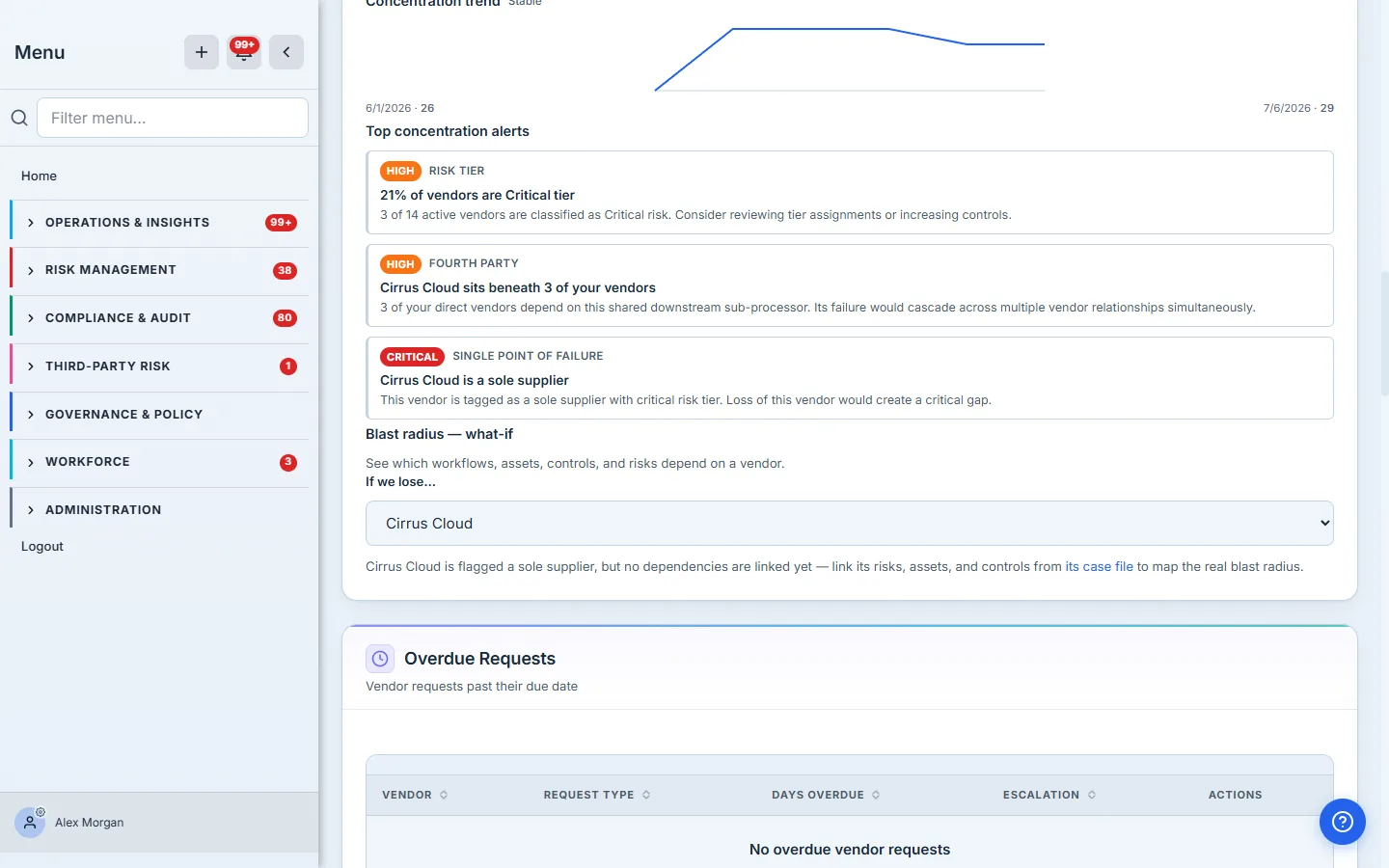Click the Filter menu search field

[x=173, y=118]
